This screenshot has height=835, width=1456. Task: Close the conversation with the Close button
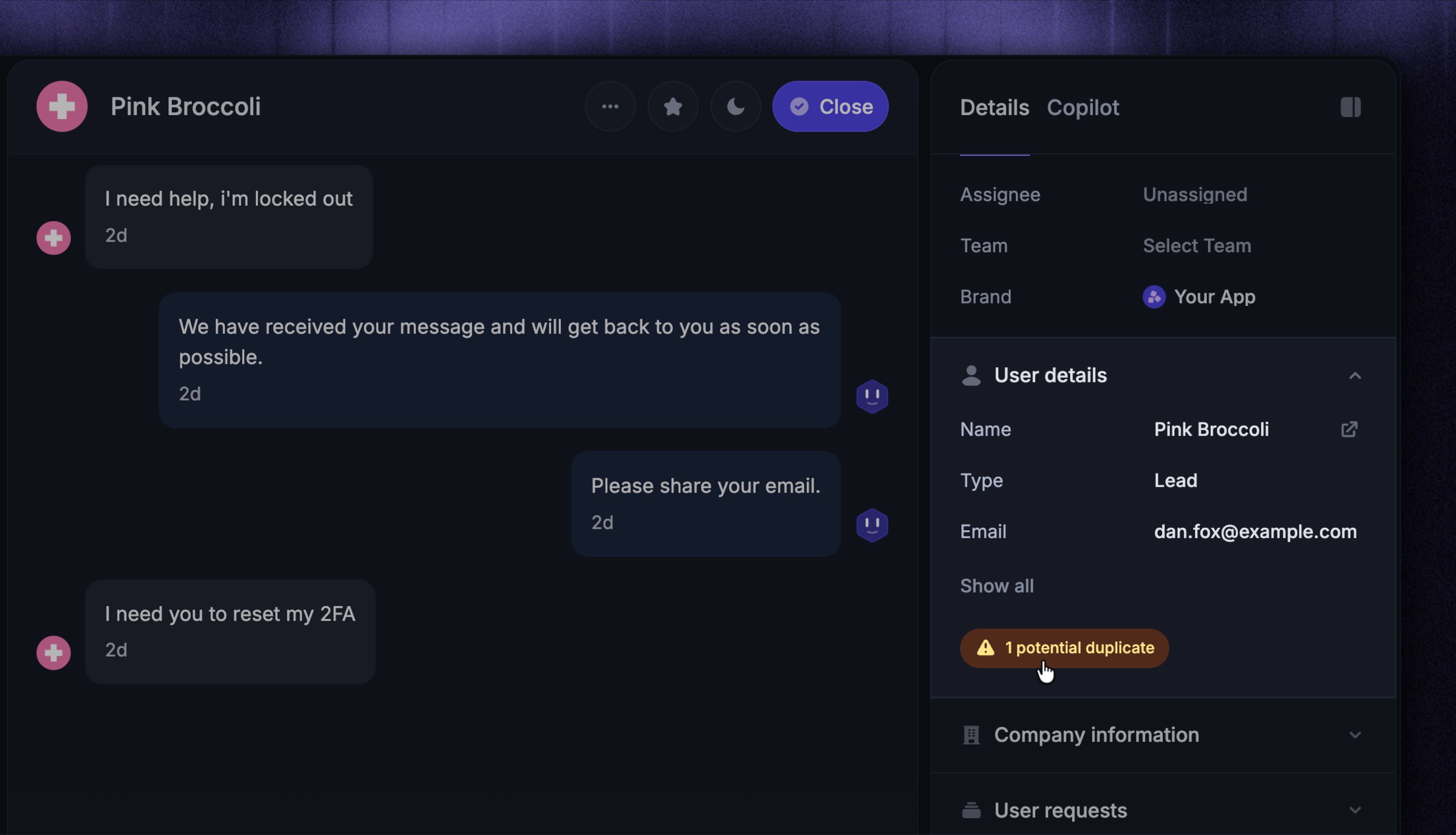[x=829, y=106]
